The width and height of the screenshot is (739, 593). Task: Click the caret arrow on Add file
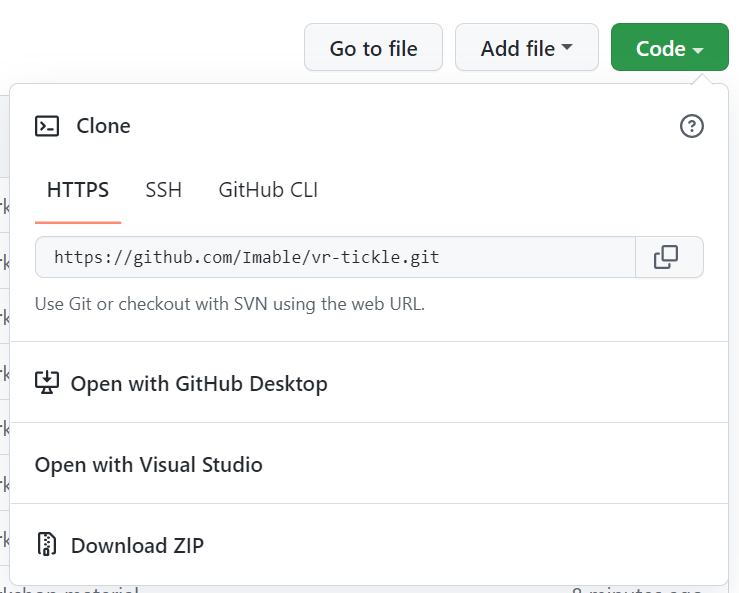567,47
